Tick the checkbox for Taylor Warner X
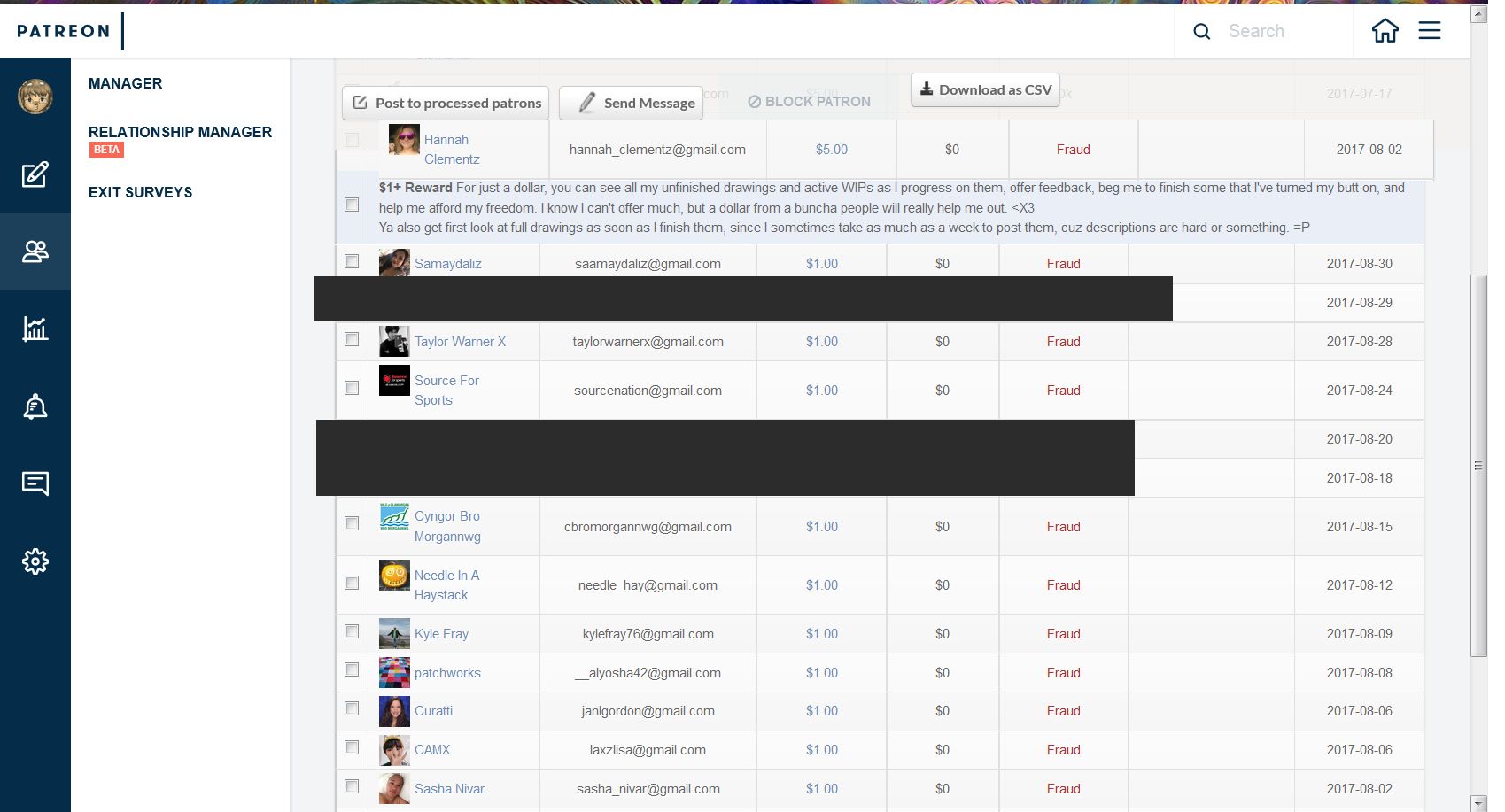This screenshot has width=1505, height=812. 352,339
